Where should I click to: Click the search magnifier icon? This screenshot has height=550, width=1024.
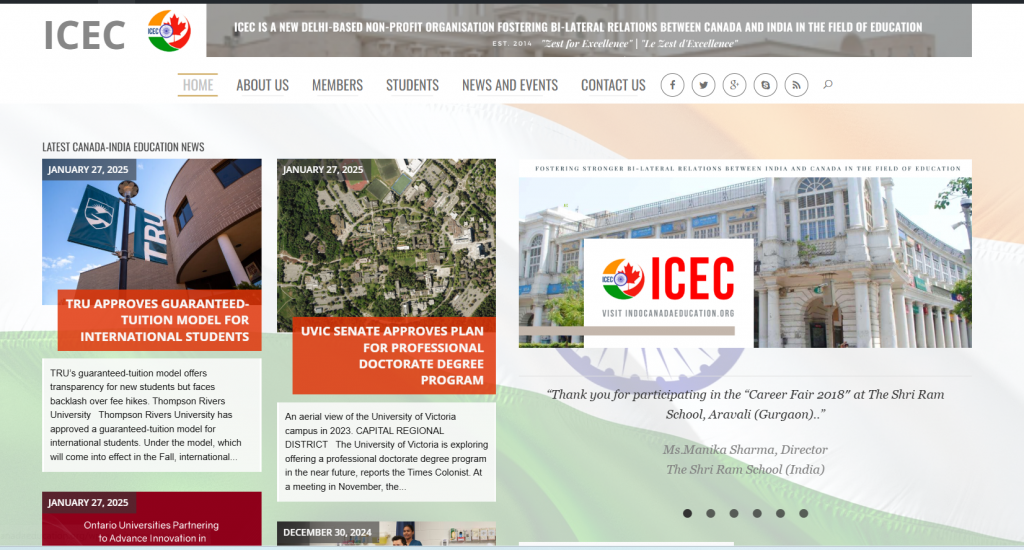828,85
